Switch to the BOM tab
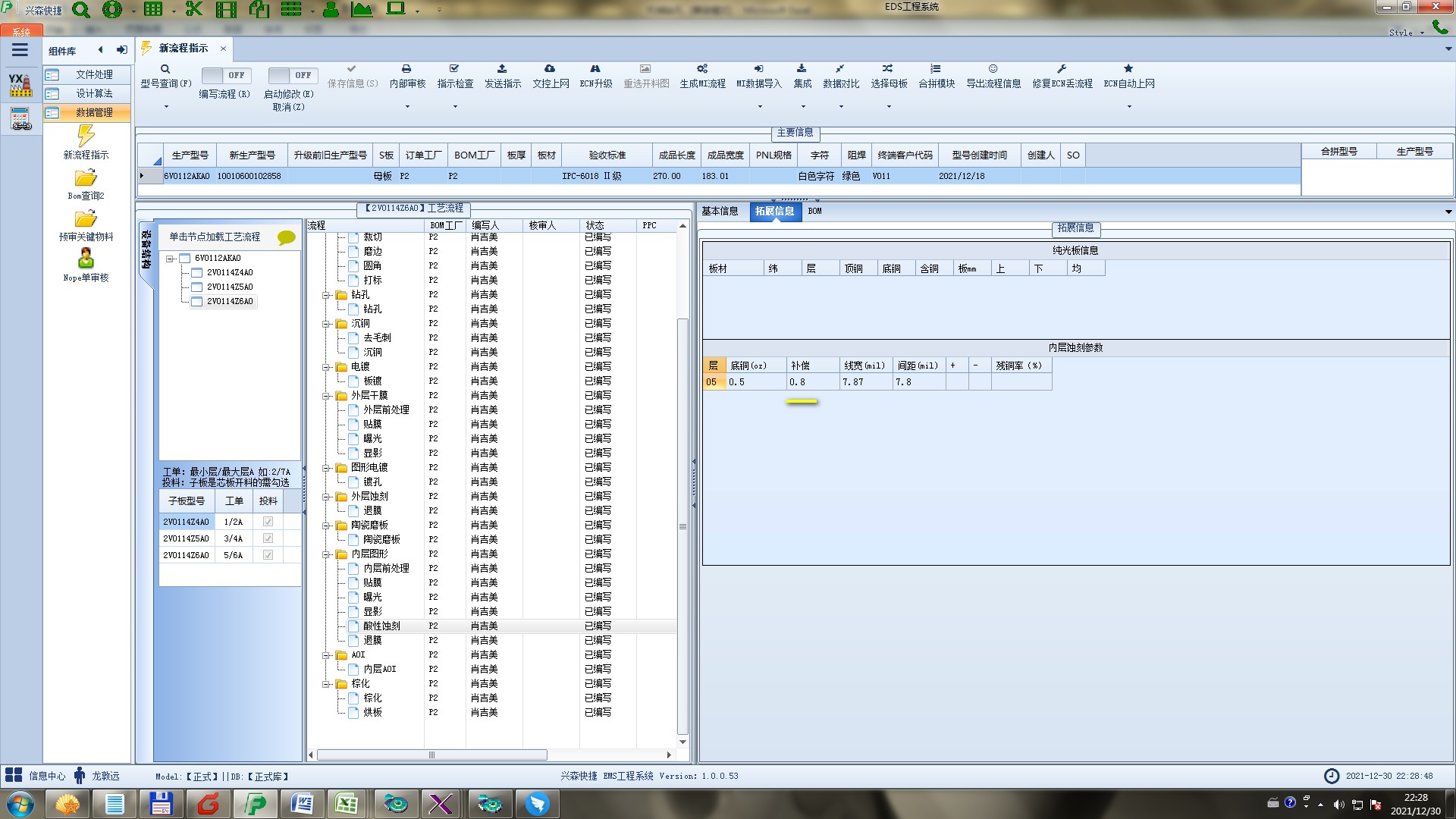Image resolution: width=1456 pixels, height=819 pixels. tap(814, 212)
